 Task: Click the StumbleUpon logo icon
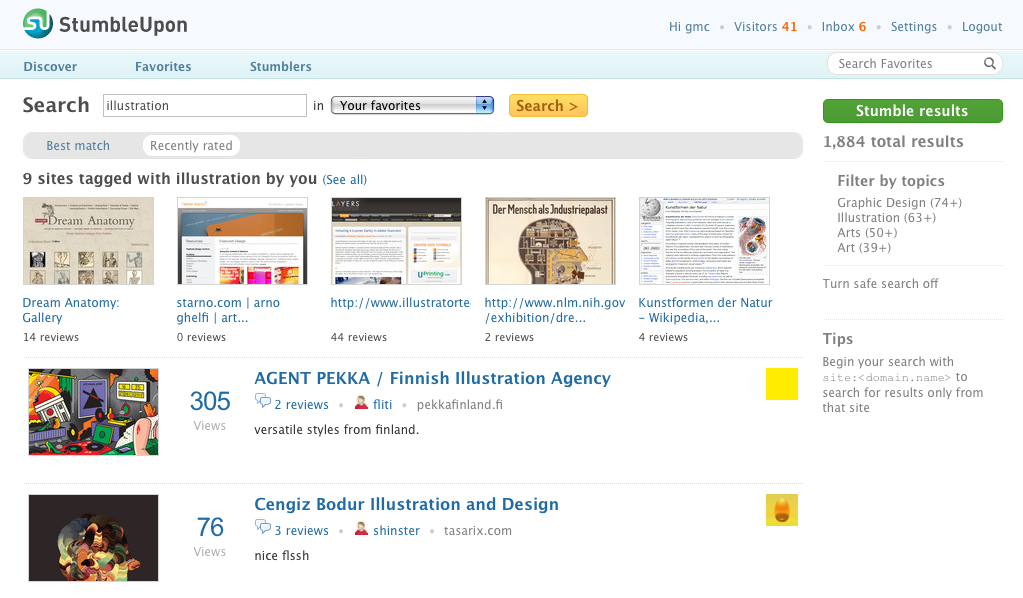click(38, 24)
